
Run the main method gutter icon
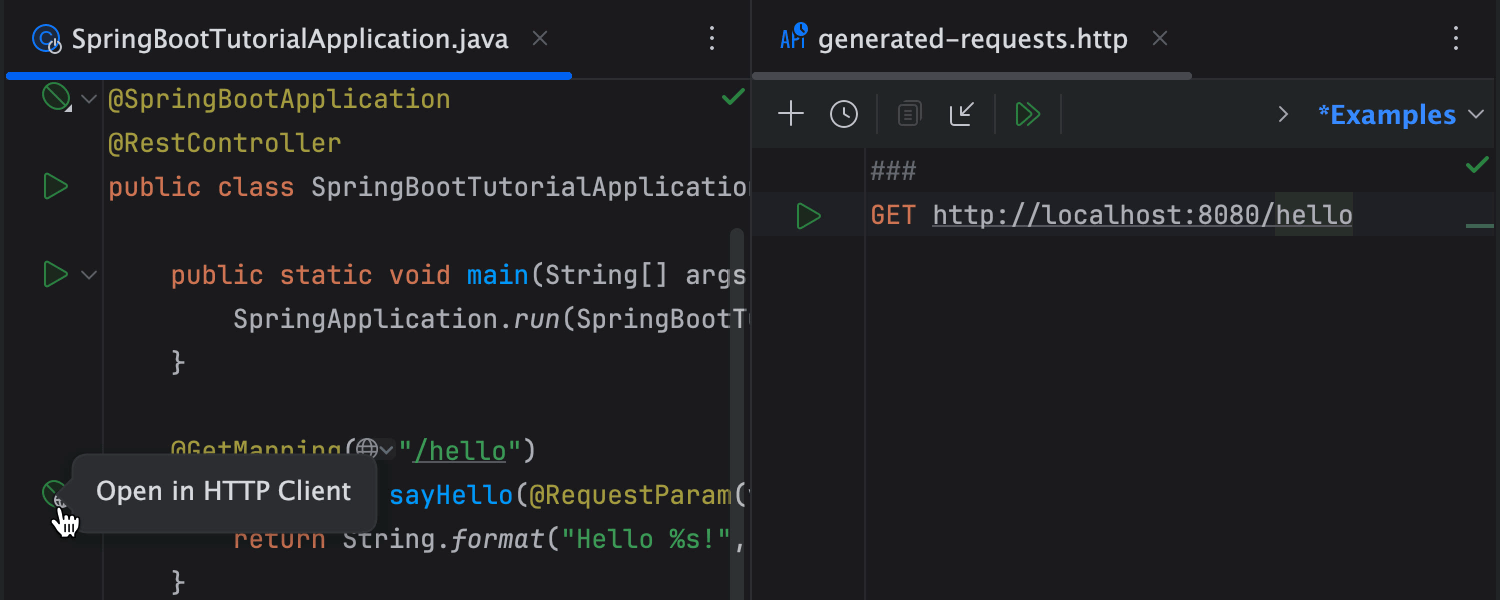[x=55, y=274]
